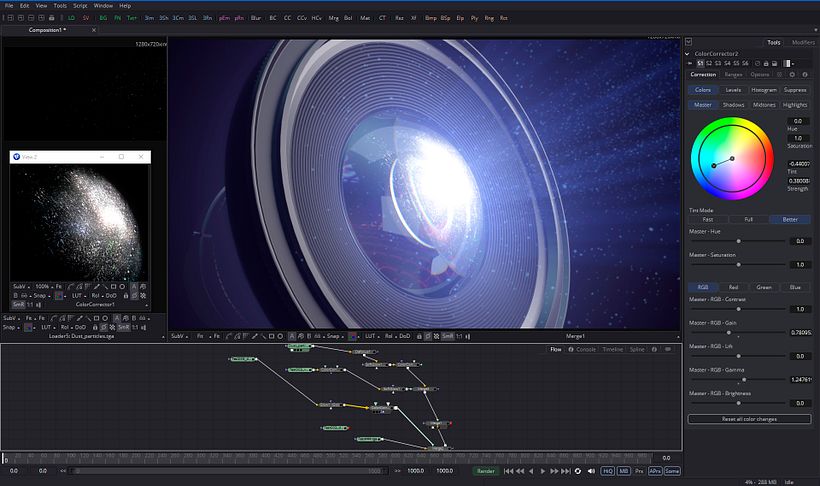Image resolution: width=820 pixels, height=486 pixels.
Task: Add a Merge (Mrg) tool from the toolbar
Action: click(x=333, y=18)
